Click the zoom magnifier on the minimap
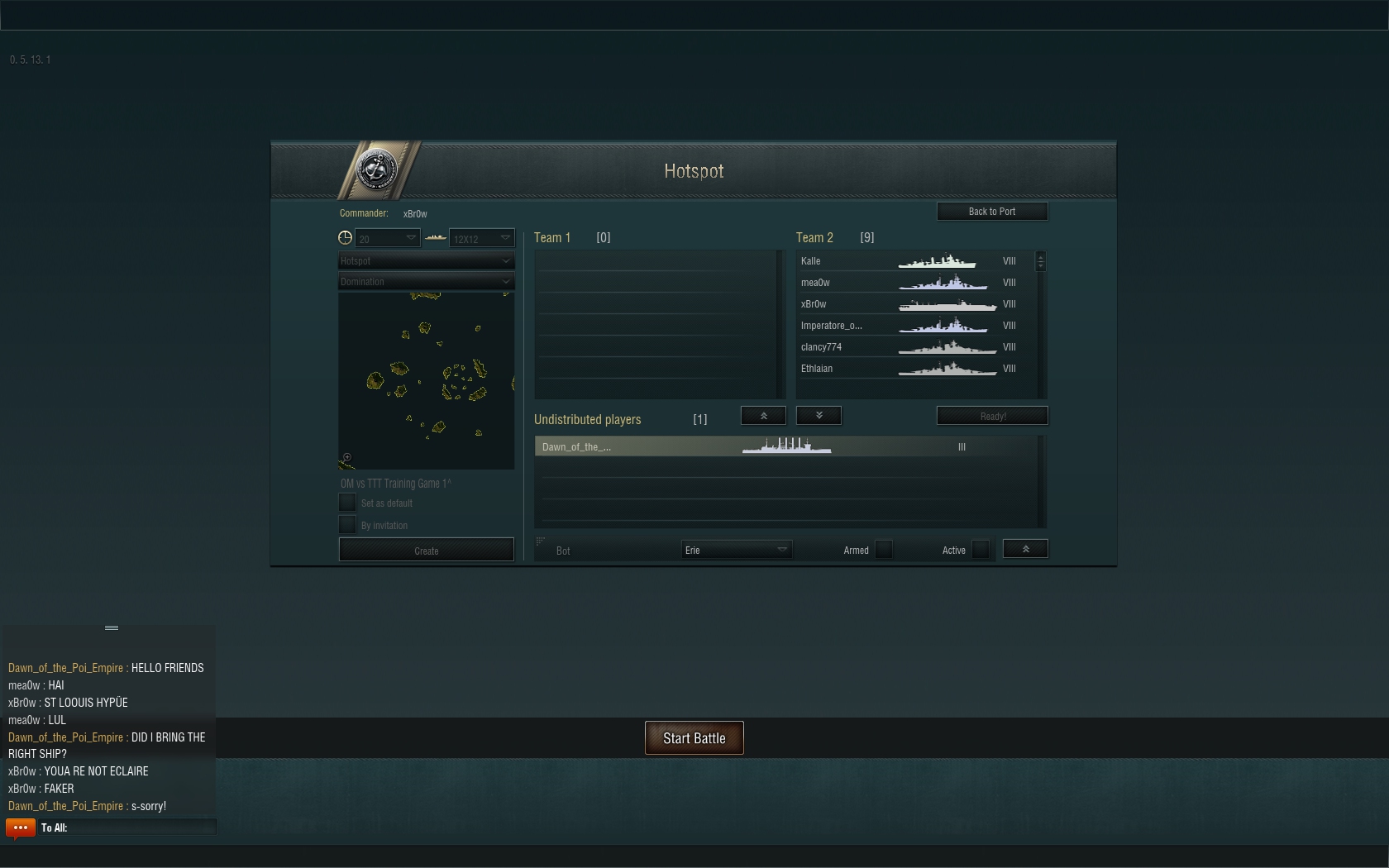This screenshot has width=1389, height=868. (347, 457)
